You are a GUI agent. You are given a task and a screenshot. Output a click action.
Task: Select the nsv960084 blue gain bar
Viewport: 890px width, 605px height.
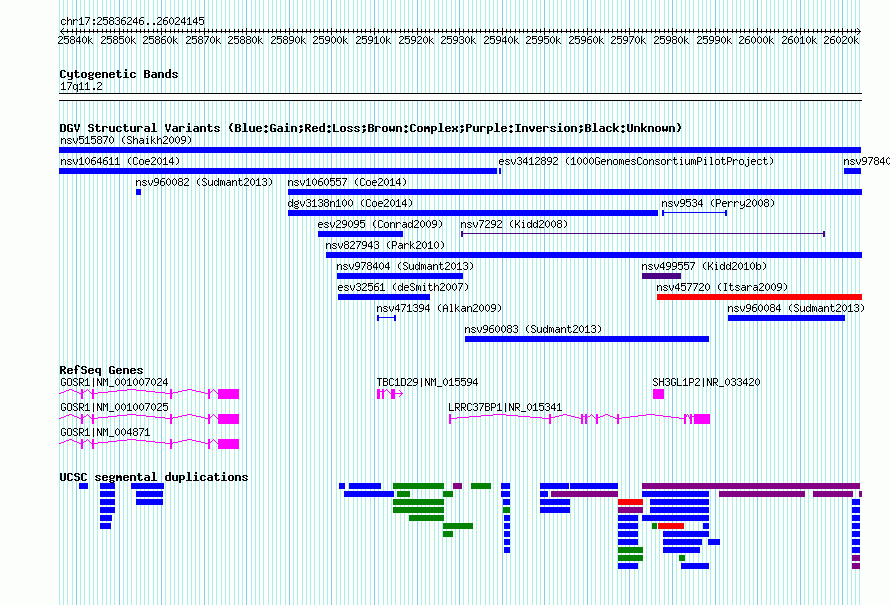click(786, 318)
